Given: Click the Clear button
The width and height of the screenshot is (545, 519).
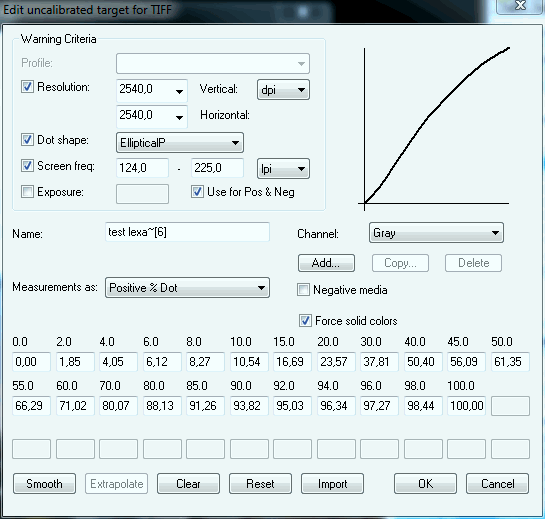Looking at the screenshot, I should tap(188, 484).
